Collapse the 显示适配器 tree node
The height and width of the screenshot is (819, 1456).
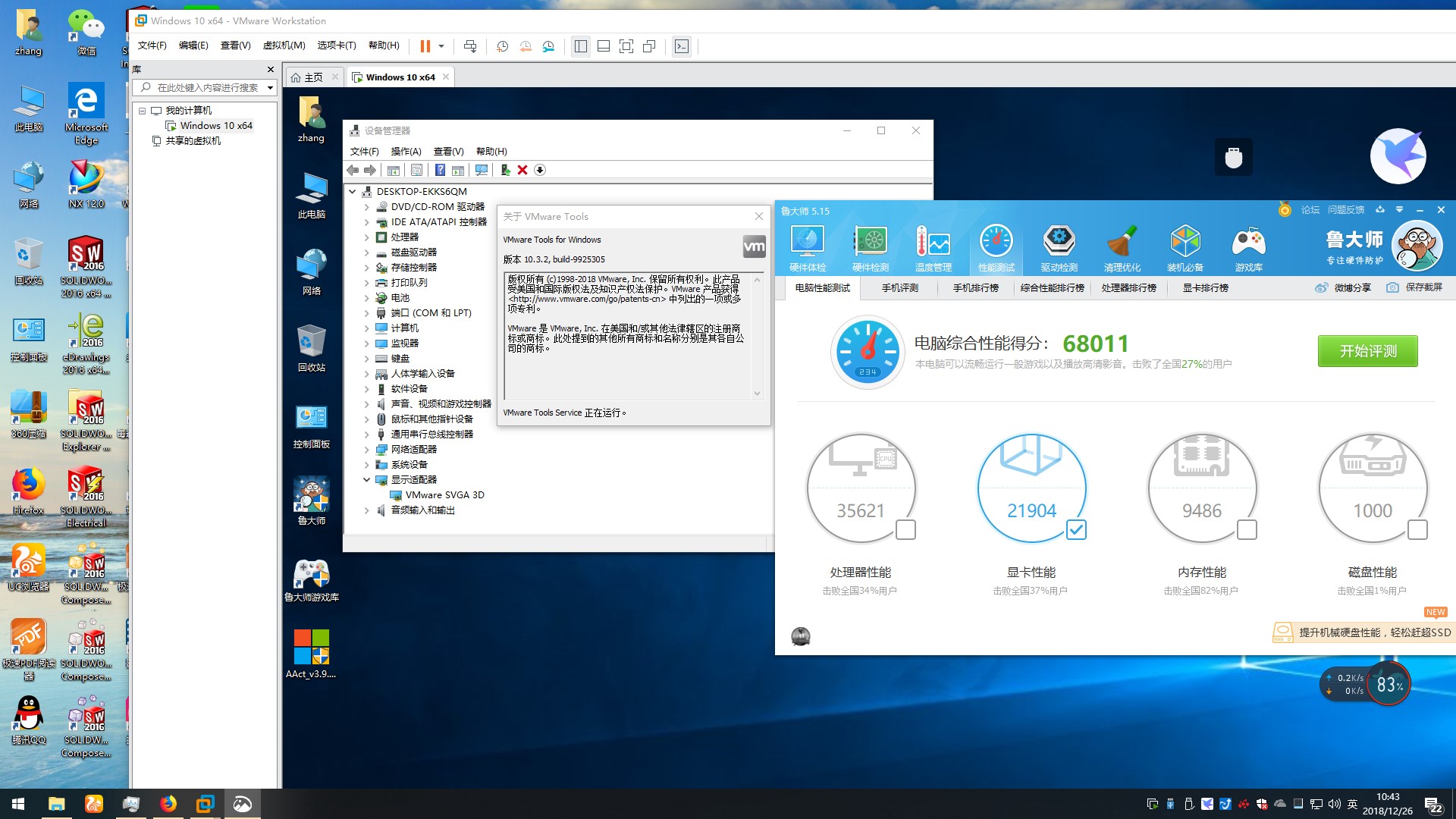tap(366, 479)
